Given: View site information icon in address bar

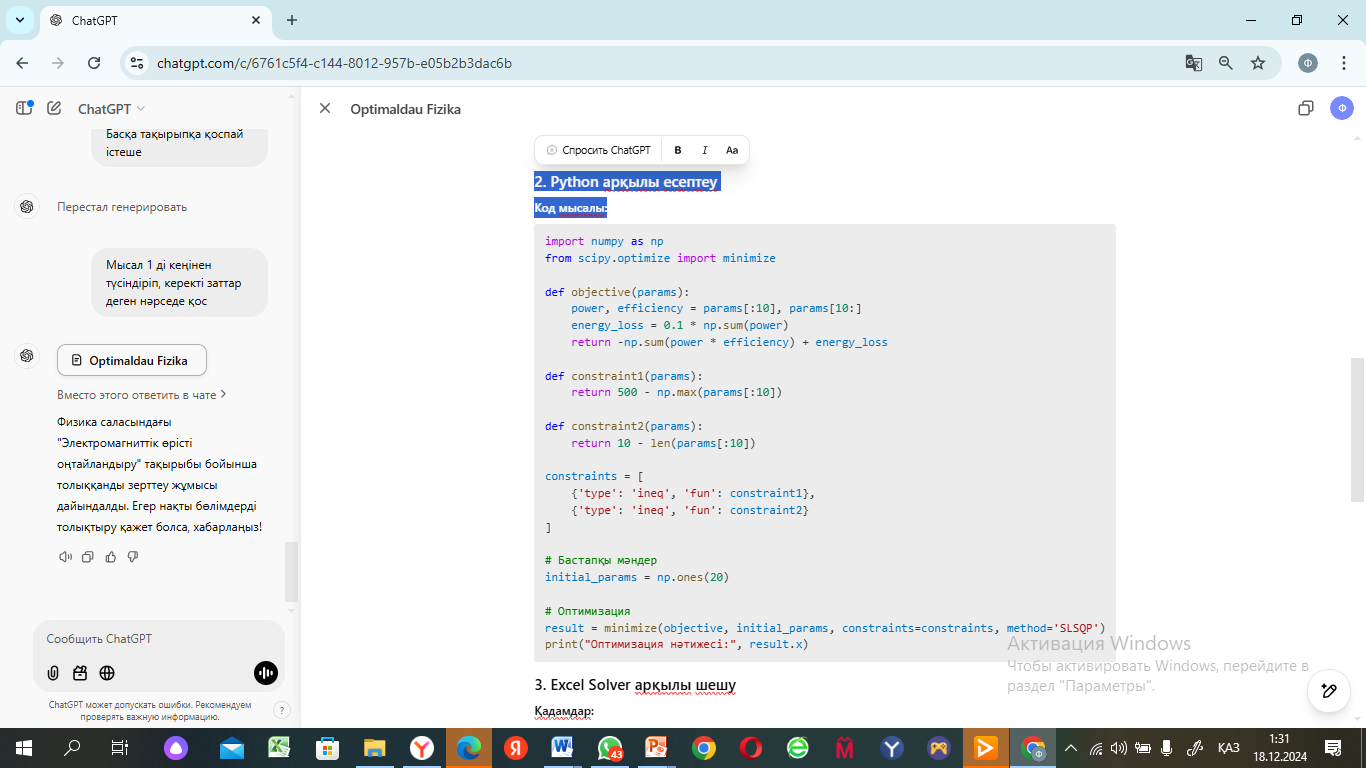Looking at the screenshot, I should [138, 63].
